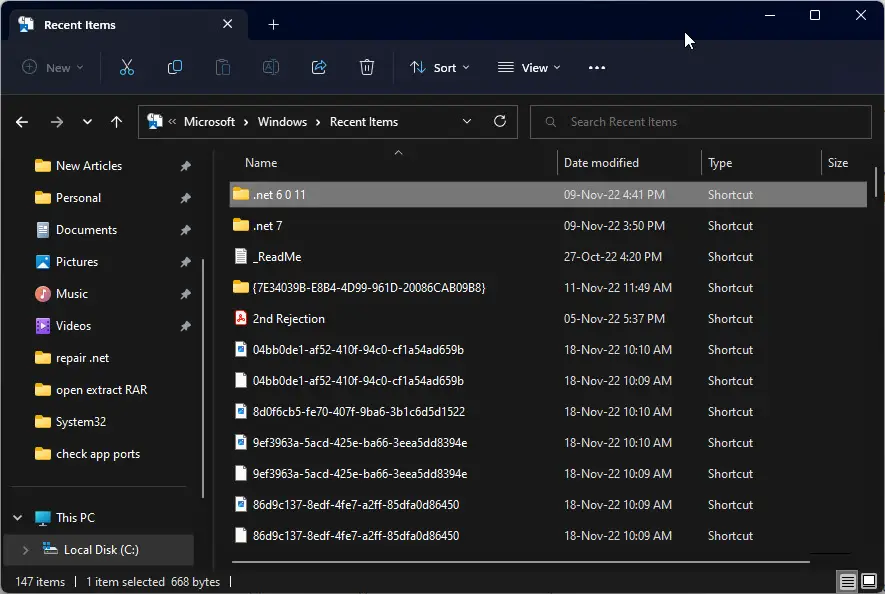Select the 2nd Rejection PDF shortcut
Image resolution: width=885 pixels, height=594 pixels.
[288, 319]
